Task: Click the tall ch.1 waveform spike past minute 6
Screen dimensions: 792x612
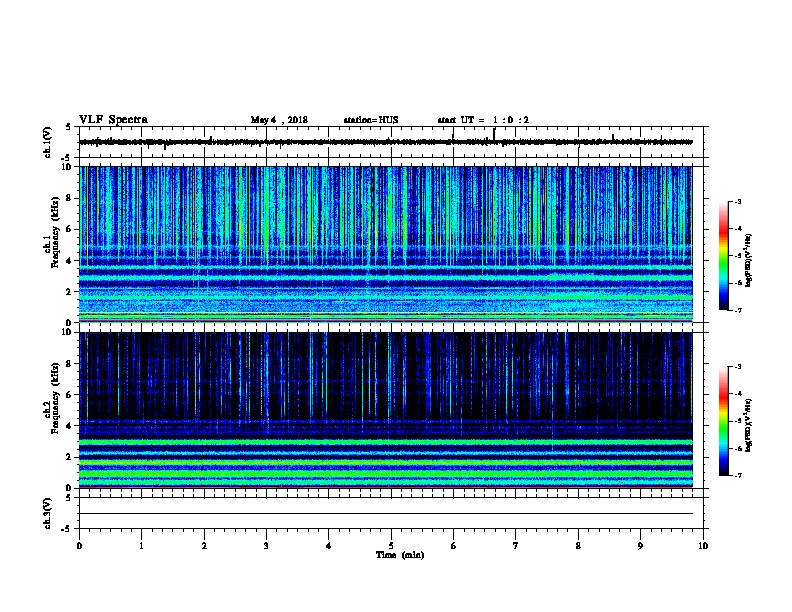Action: (x=494, y=134)
